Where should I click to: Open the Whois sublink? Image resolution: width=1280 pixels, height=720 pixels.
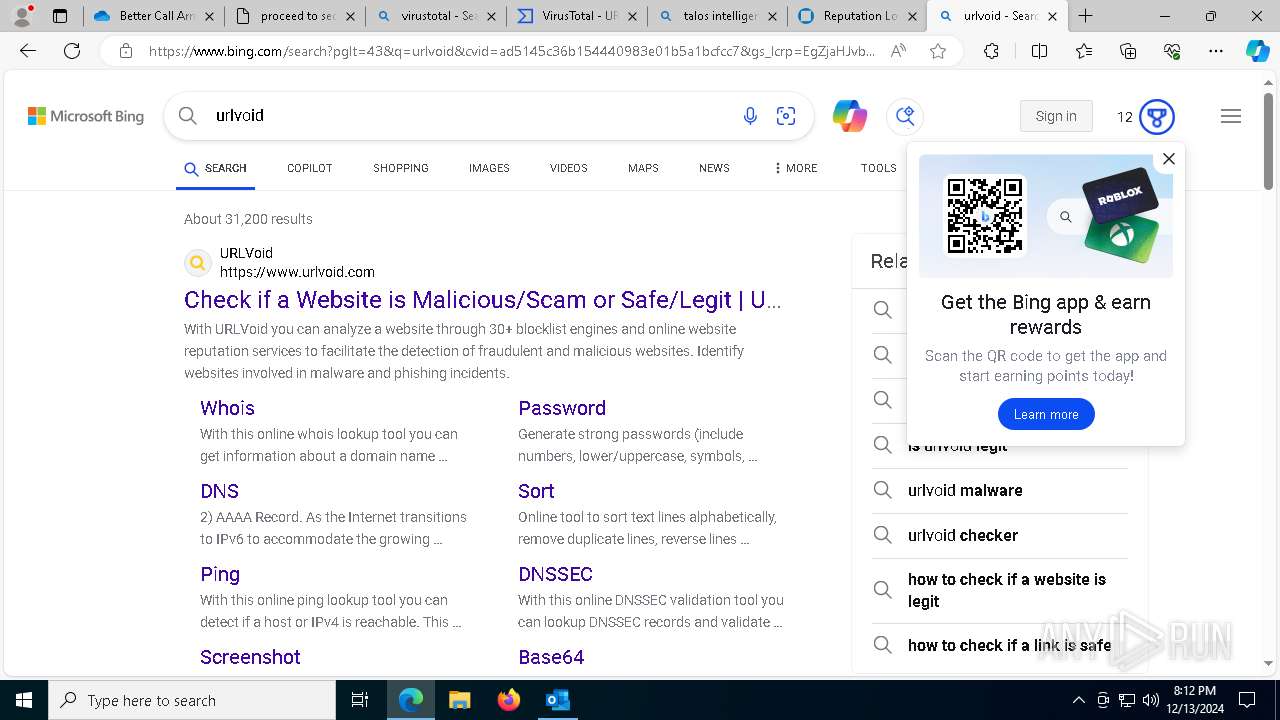pyautogui.click(x=227, y=408)
